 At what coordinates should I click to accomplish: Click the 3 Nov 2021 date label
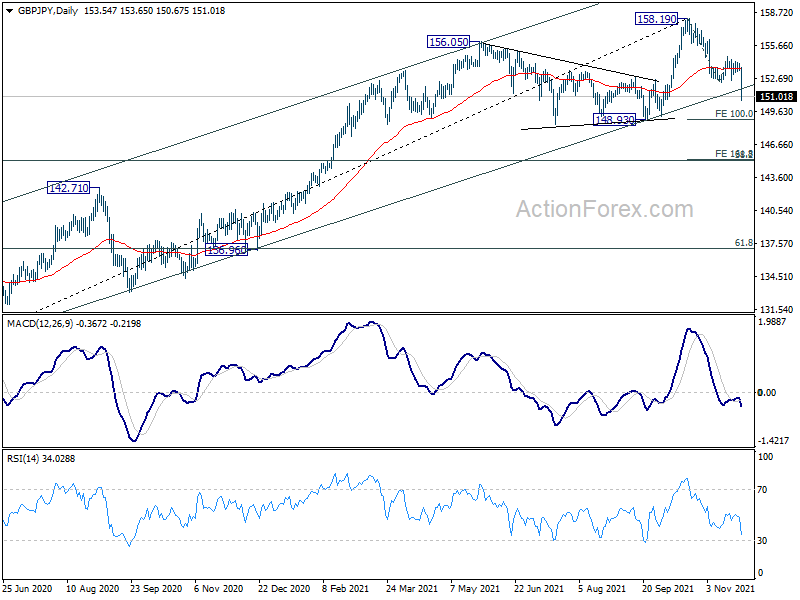click(730, 588)
